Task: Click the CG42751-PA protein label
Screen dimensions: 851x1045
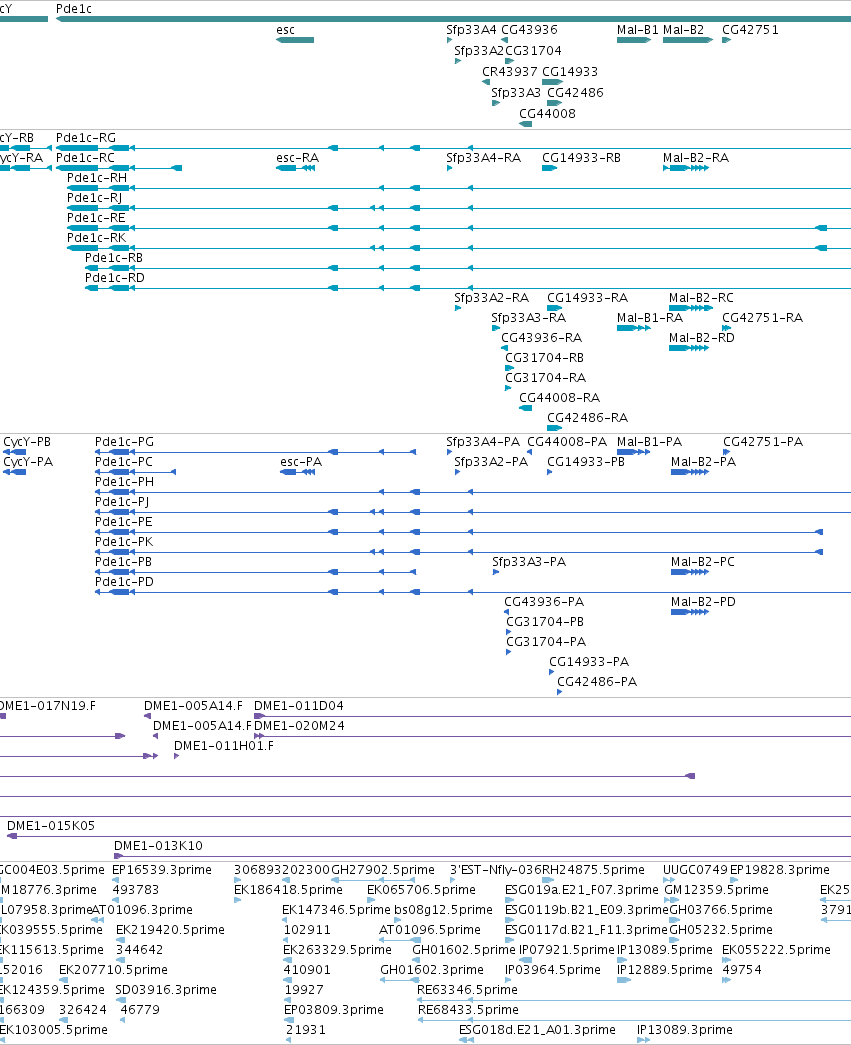Action: click(x=763, y=442)
